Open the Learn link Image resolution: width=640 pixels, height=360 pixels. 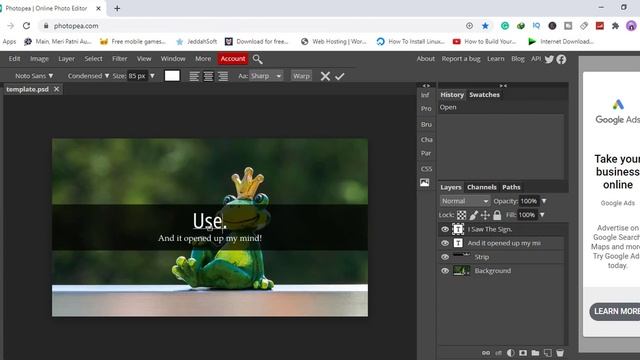(496, 59)
